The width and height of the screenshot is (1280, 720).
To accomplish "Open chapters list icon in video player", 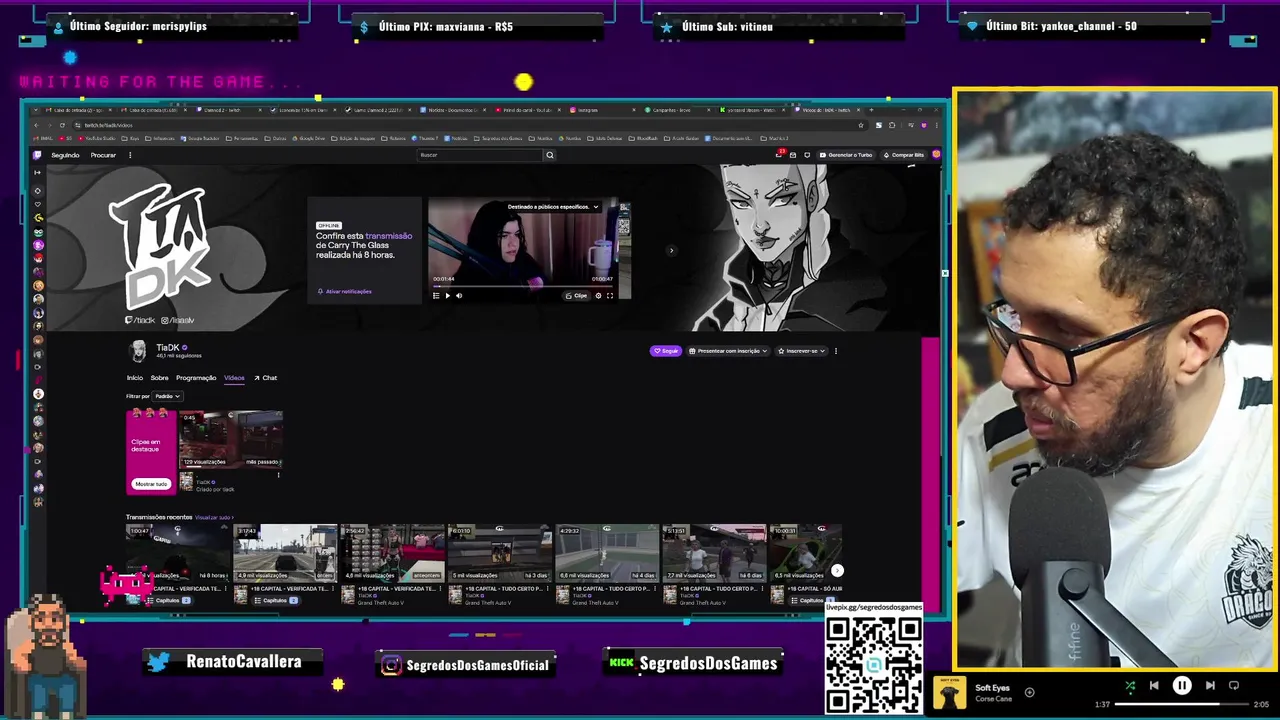I will tap(436, 295).
